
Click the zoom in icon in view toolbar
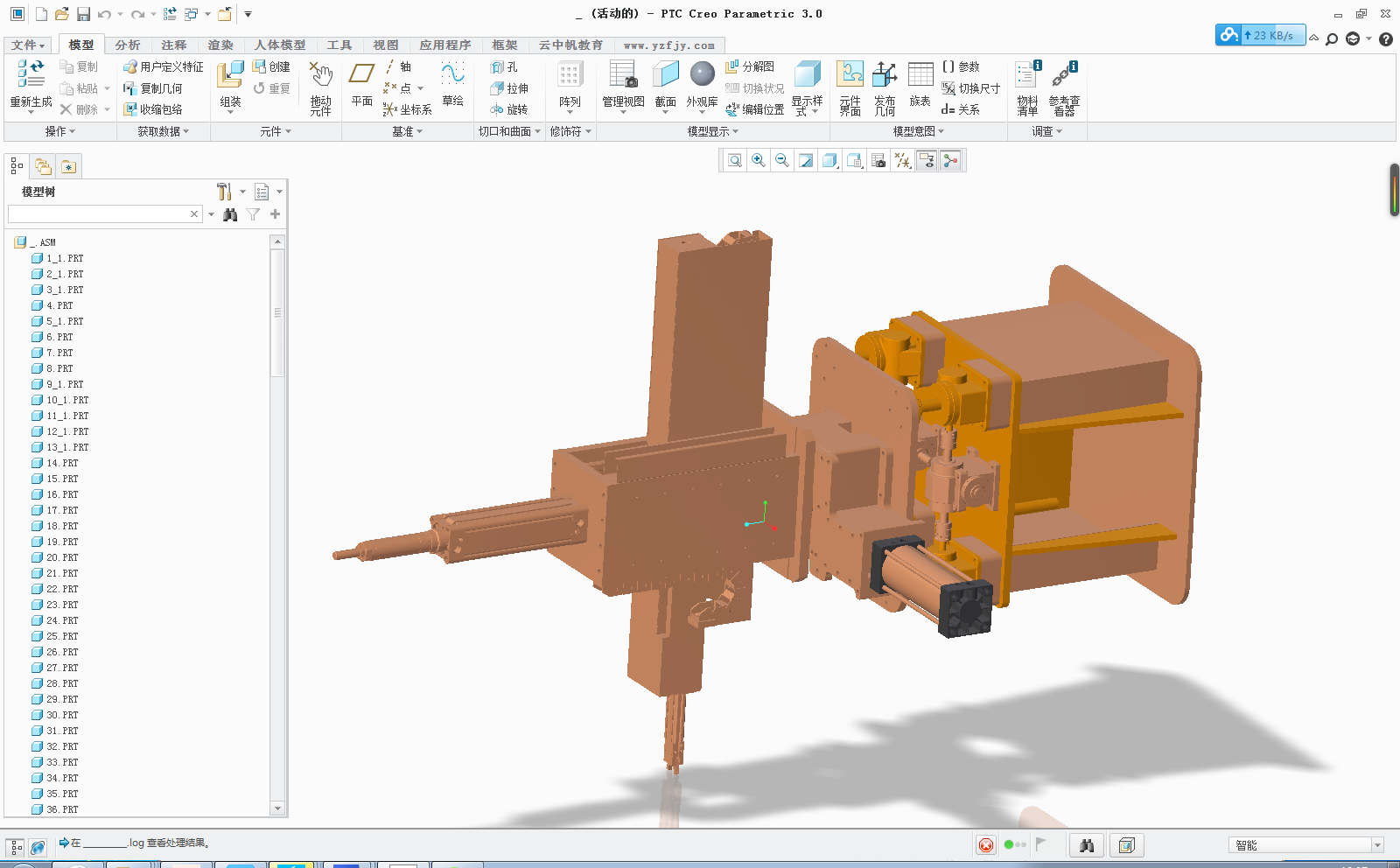(759, 160)
